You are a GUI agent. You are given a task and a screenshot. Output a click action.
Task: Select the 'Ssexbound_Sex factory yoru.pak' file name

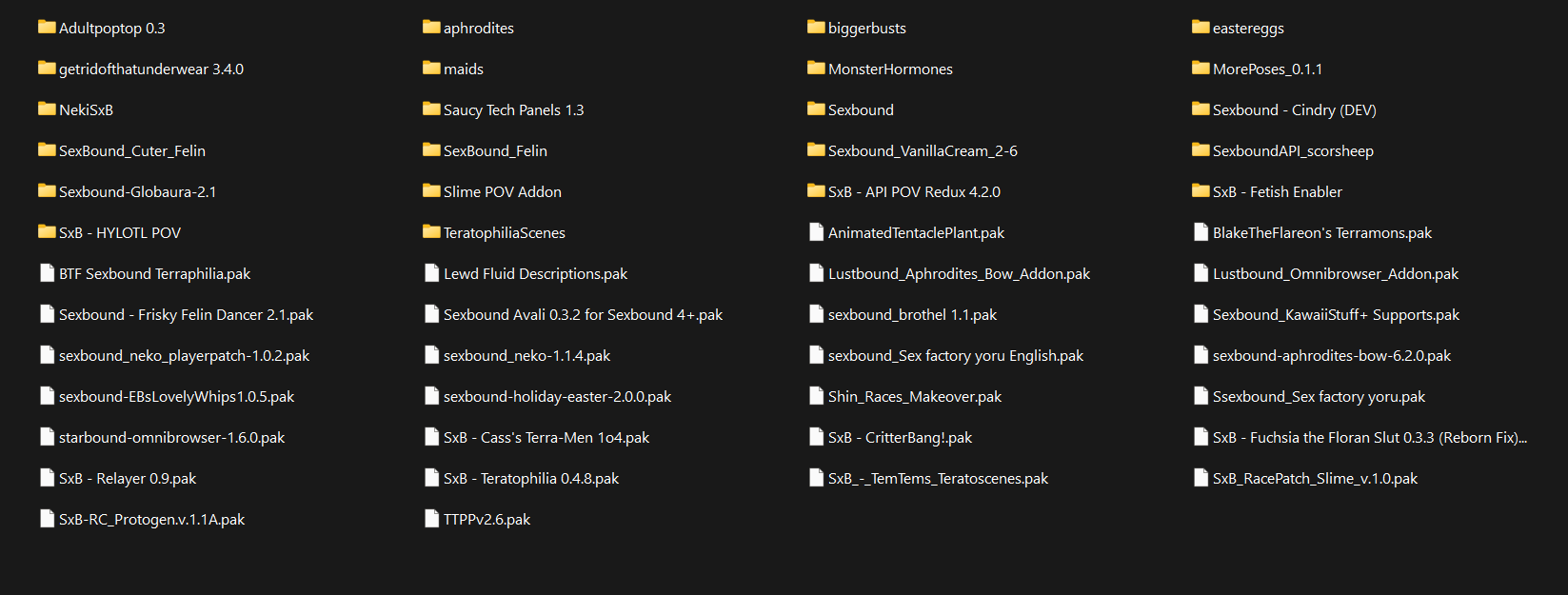point(1320,397)
